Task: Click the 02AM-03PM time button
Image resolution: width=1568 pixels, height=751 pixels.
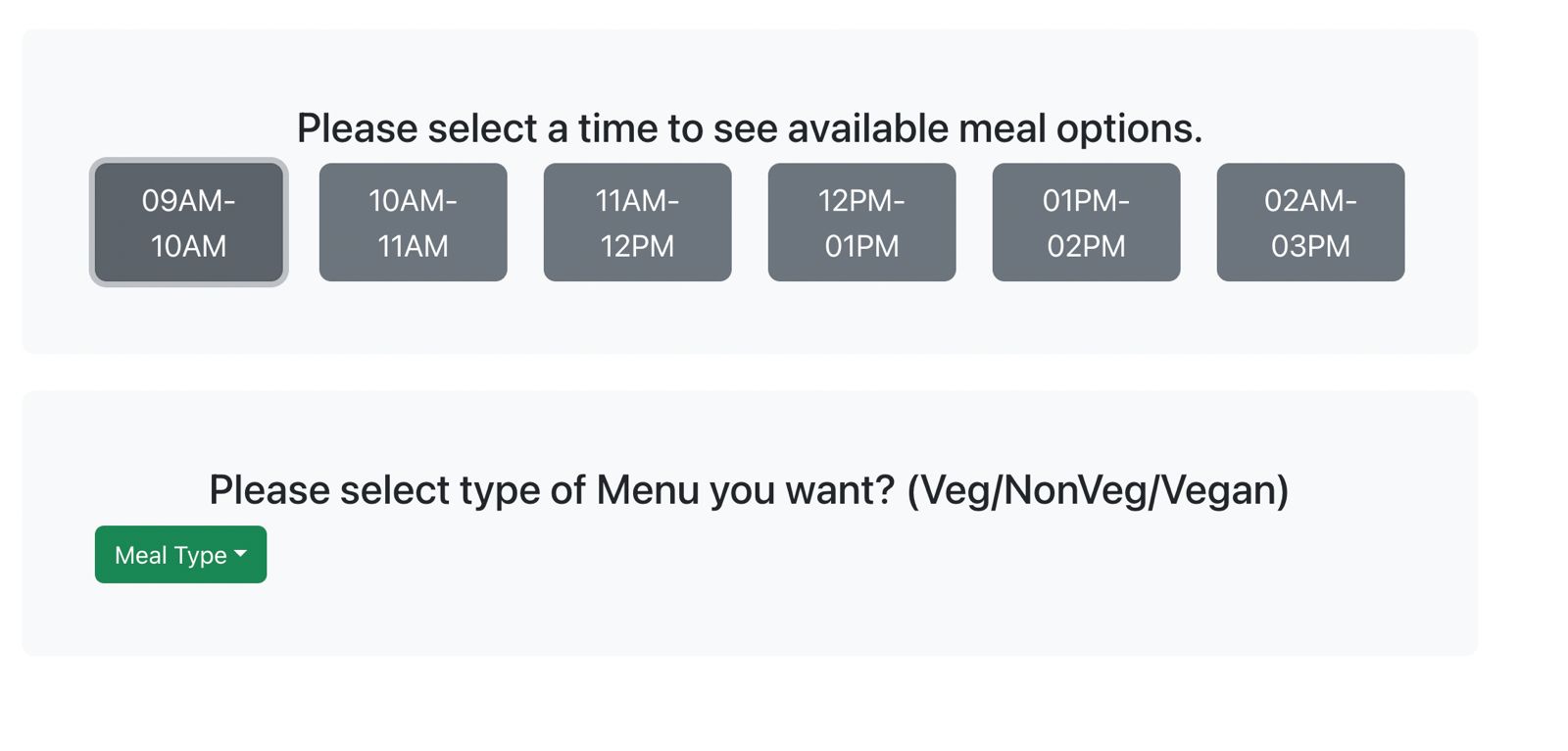Action: (1310, 223)
